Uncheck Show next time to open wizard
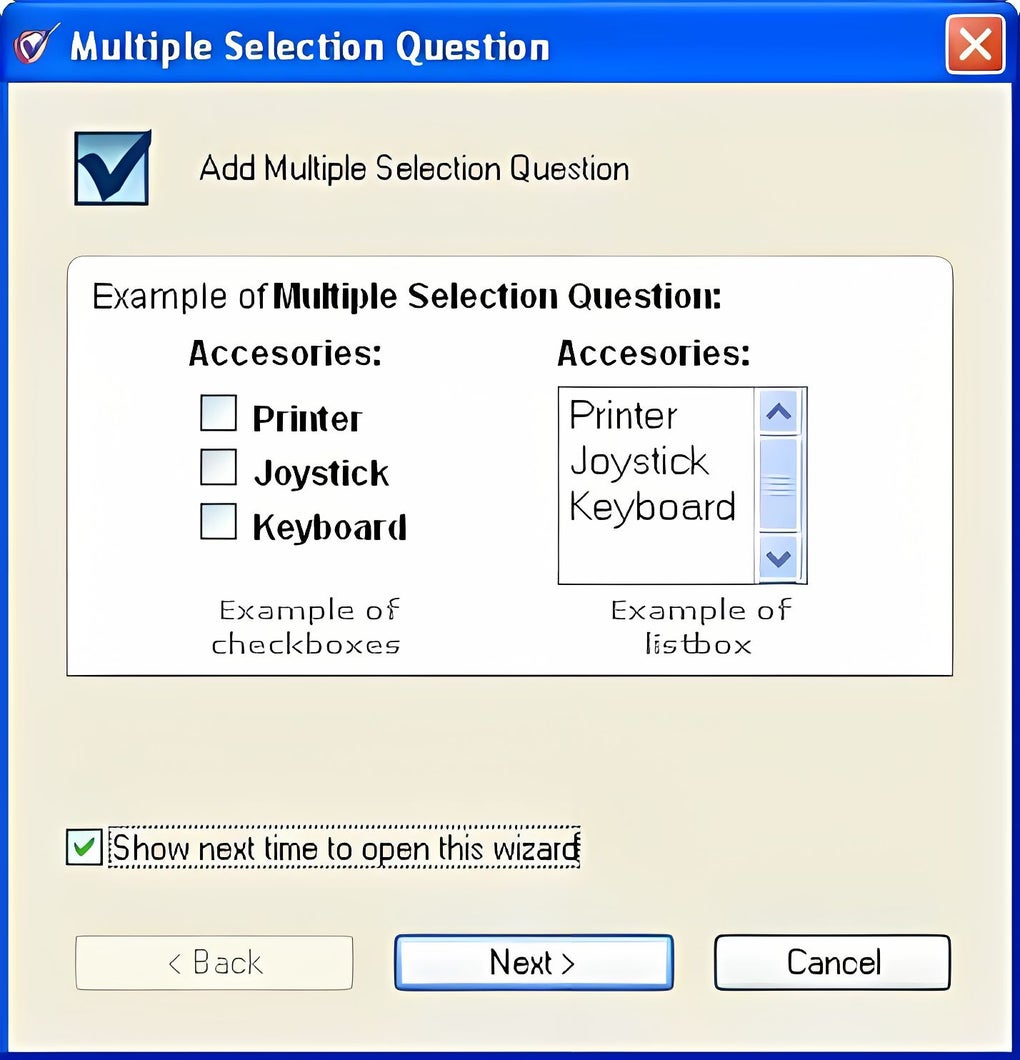The height and width of the screenshot is (1060, 1020). (x=84, y=848)
